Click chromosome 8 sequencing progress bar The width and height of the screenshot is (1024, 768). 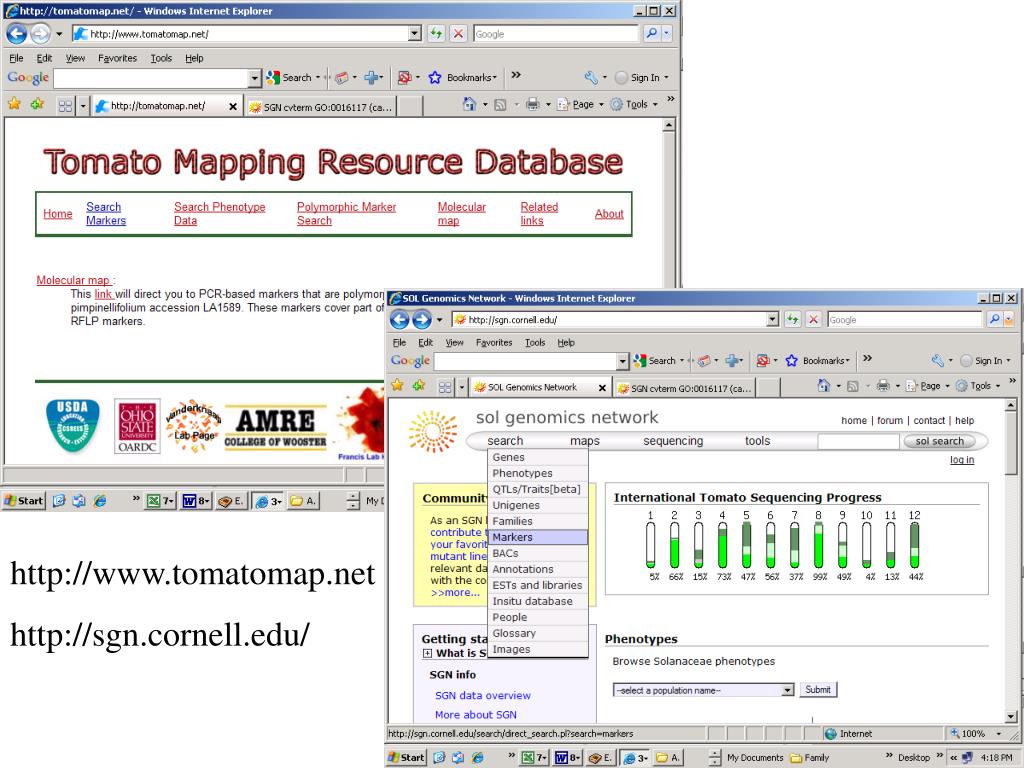[818, 545]
